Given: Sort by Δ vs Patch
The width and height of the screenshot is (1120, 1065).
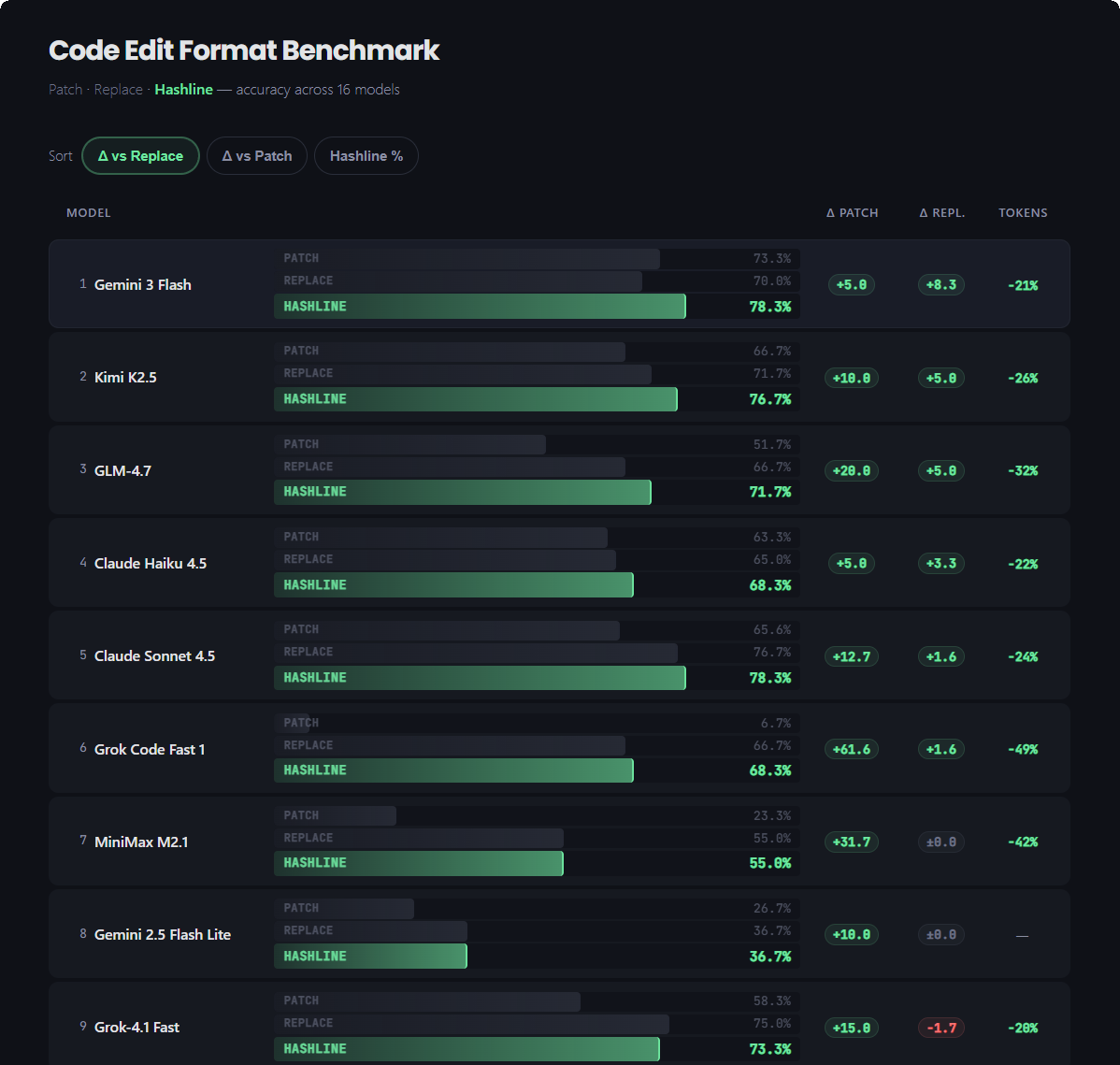Looking at the screenshot, I should [257, 156].
